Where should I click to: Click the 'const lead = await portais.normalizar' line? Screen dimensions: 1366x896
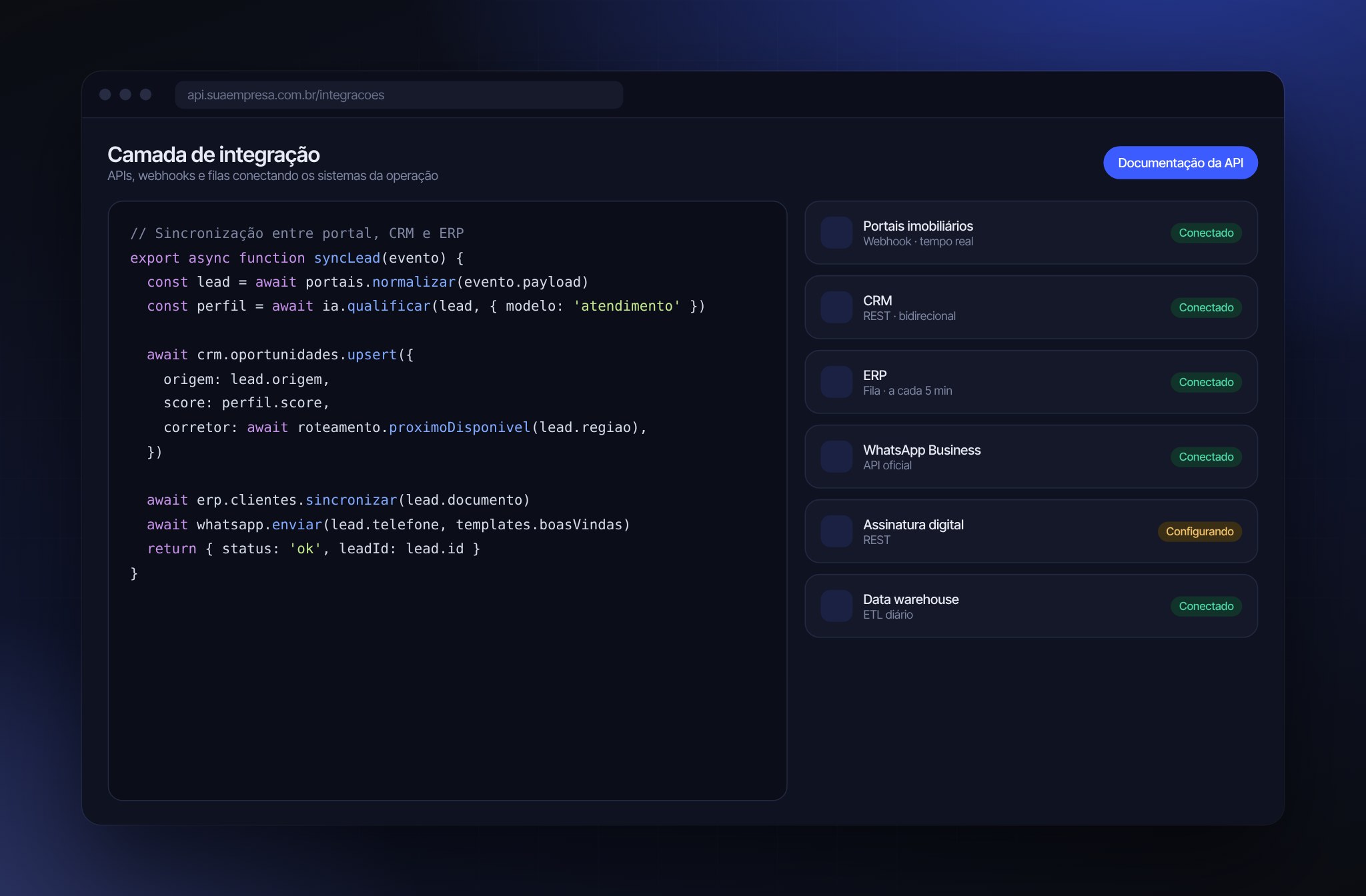click(x=368, y=282)
